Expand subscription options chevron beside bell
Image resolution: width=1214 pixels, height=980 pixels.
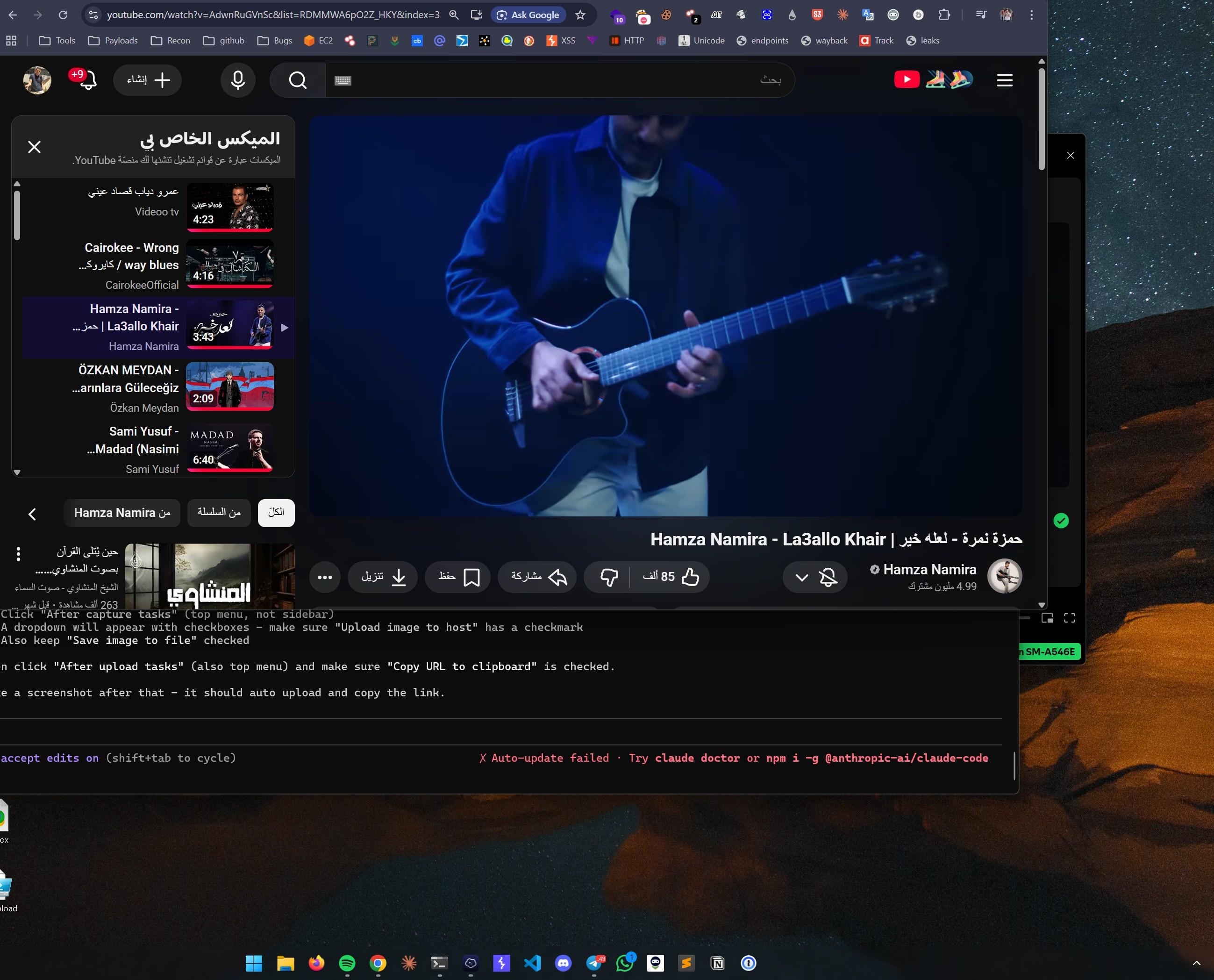coord(801,577)
